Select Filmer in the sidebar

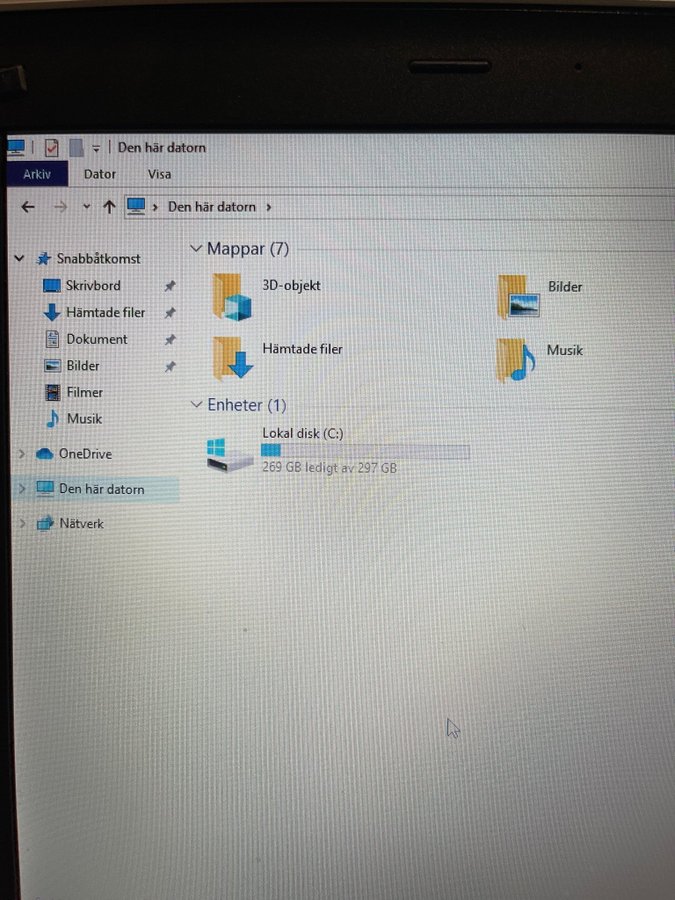pos(84,393)
